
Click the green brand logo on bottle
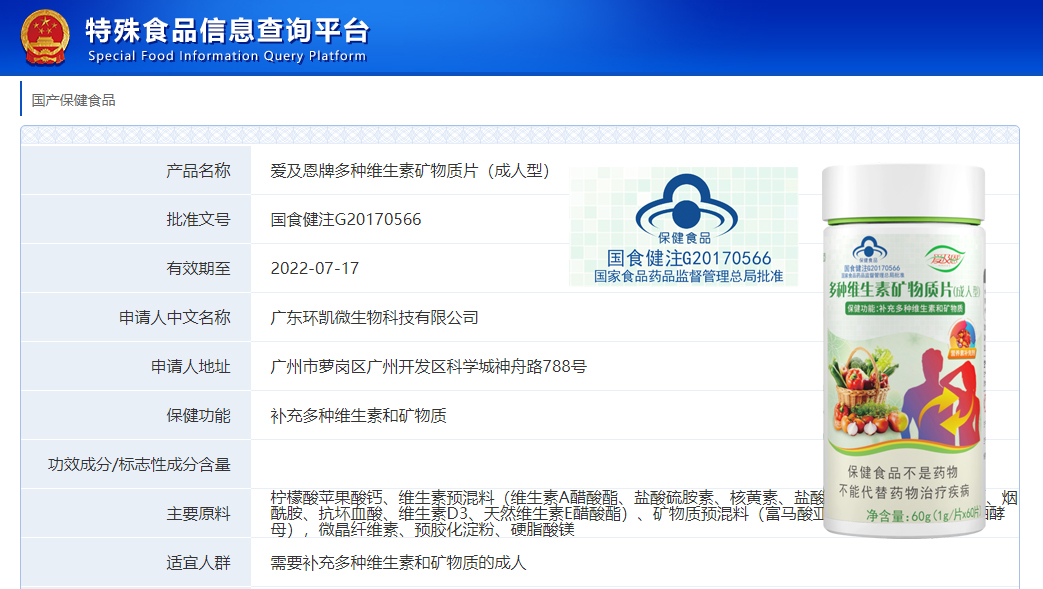[x=946, y=256]
